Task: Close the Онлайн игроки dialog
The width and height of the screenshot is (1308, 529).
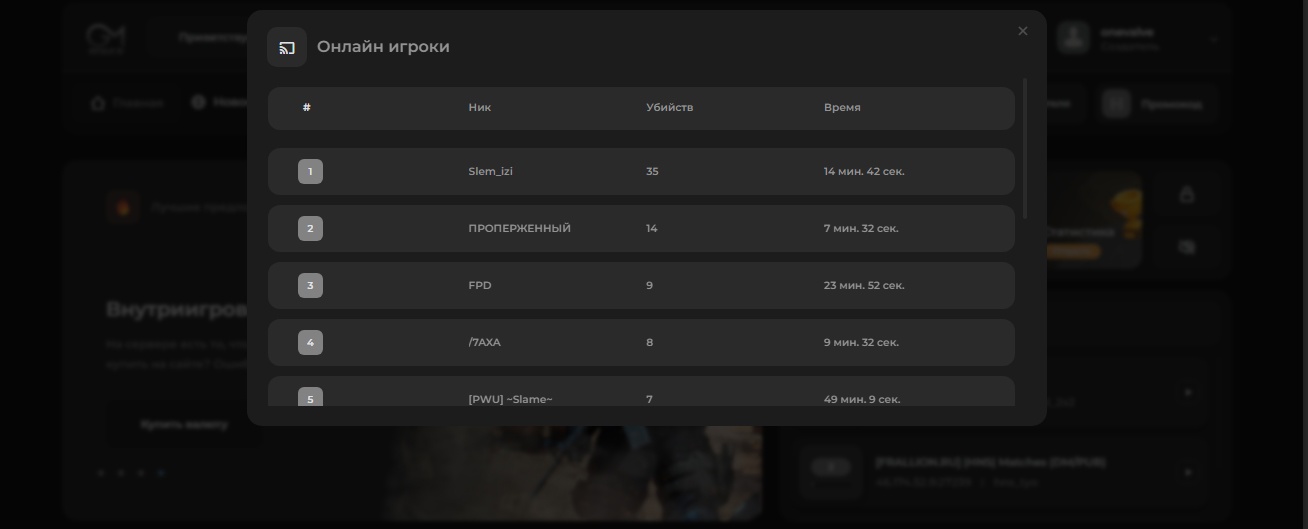Action: (x=1022, y=31)
